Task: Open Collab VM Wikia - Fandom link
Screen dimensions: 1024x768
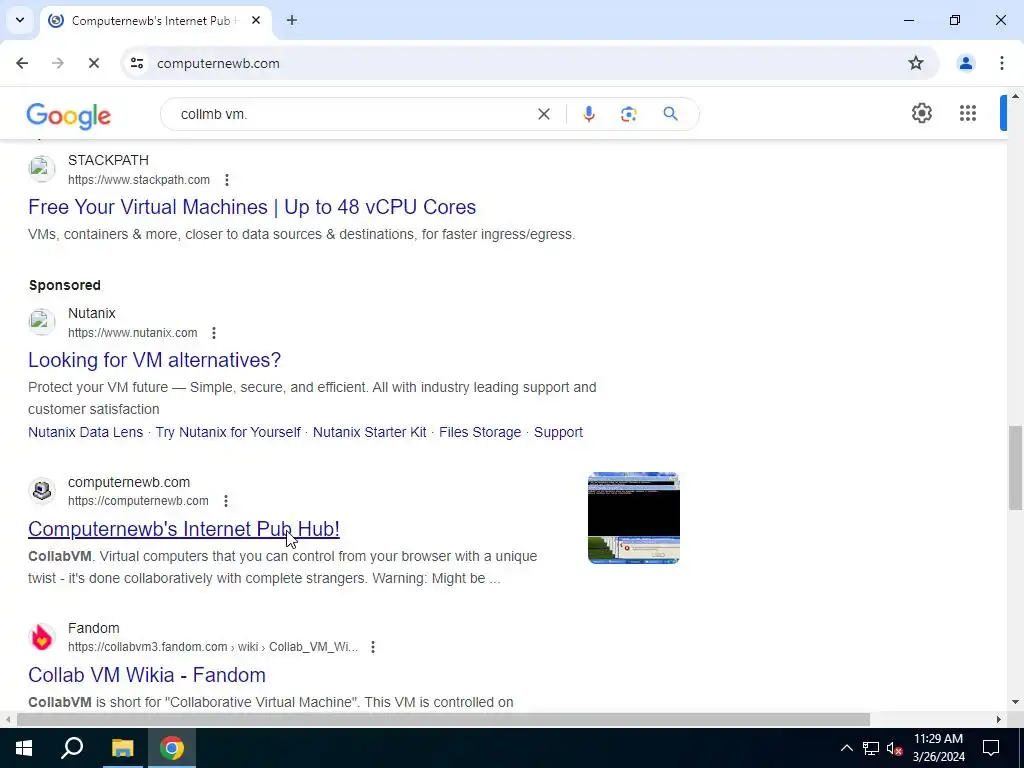Action: coord(147,675)
